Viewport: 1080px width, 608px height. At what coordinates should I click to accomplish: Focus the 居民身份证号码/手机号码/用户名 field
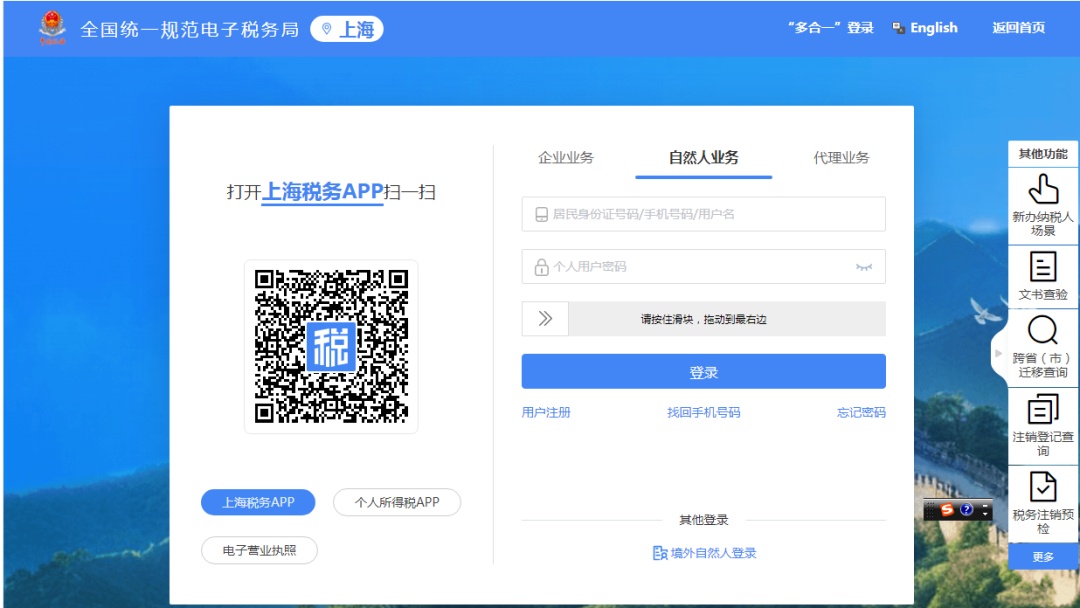tap(703, 214)
